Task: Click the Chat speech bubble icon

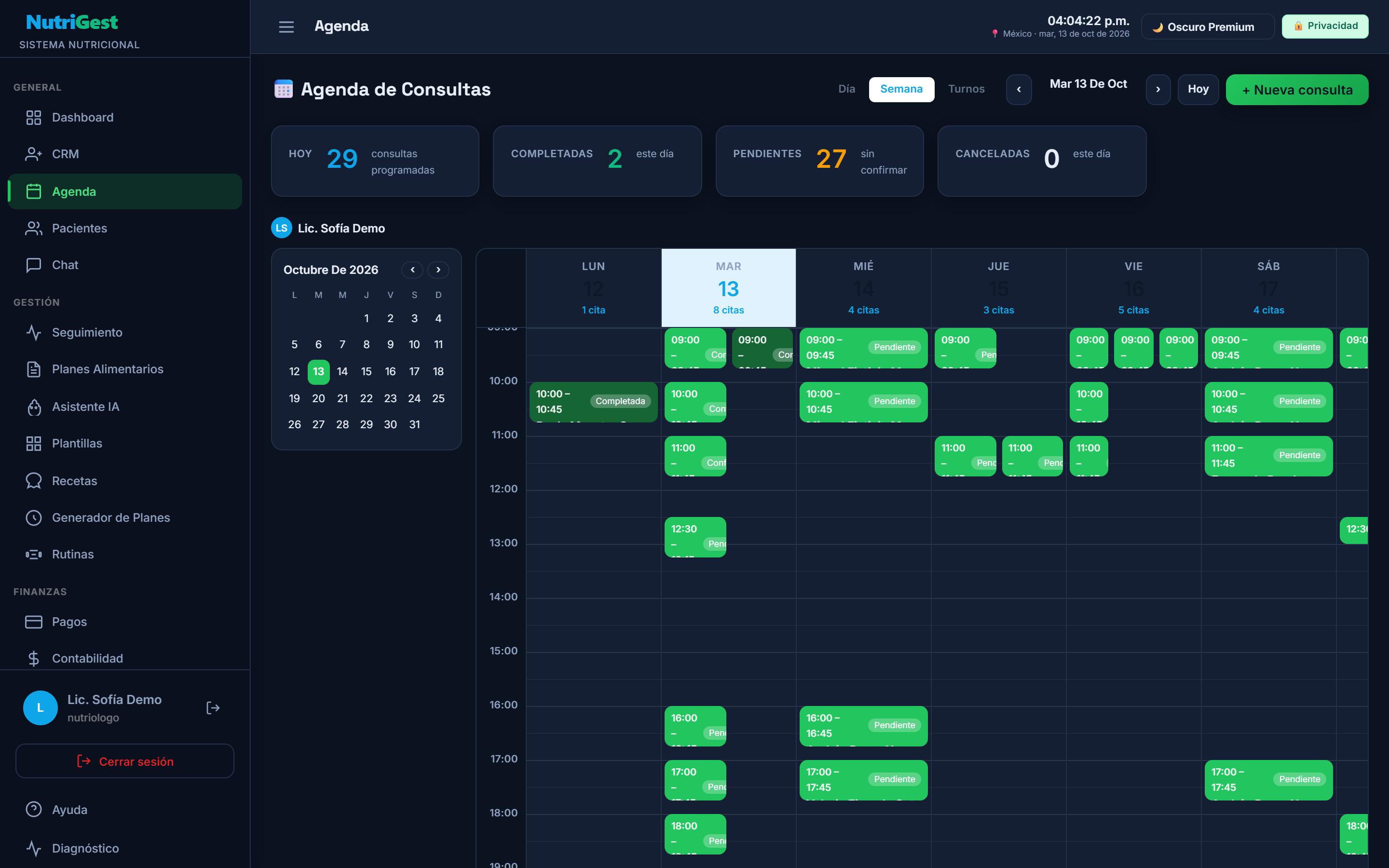Action: click(33, 265)
